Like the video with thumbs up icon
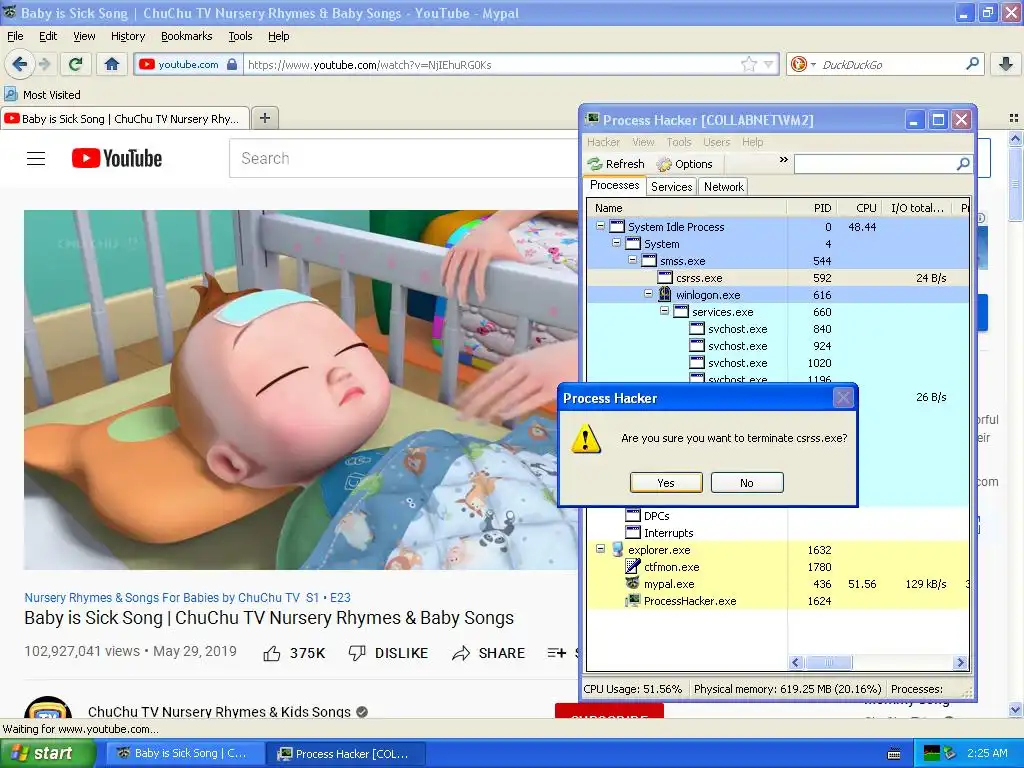The width and height of the screenshot is (1024, 768). click(x=272, y=653)
